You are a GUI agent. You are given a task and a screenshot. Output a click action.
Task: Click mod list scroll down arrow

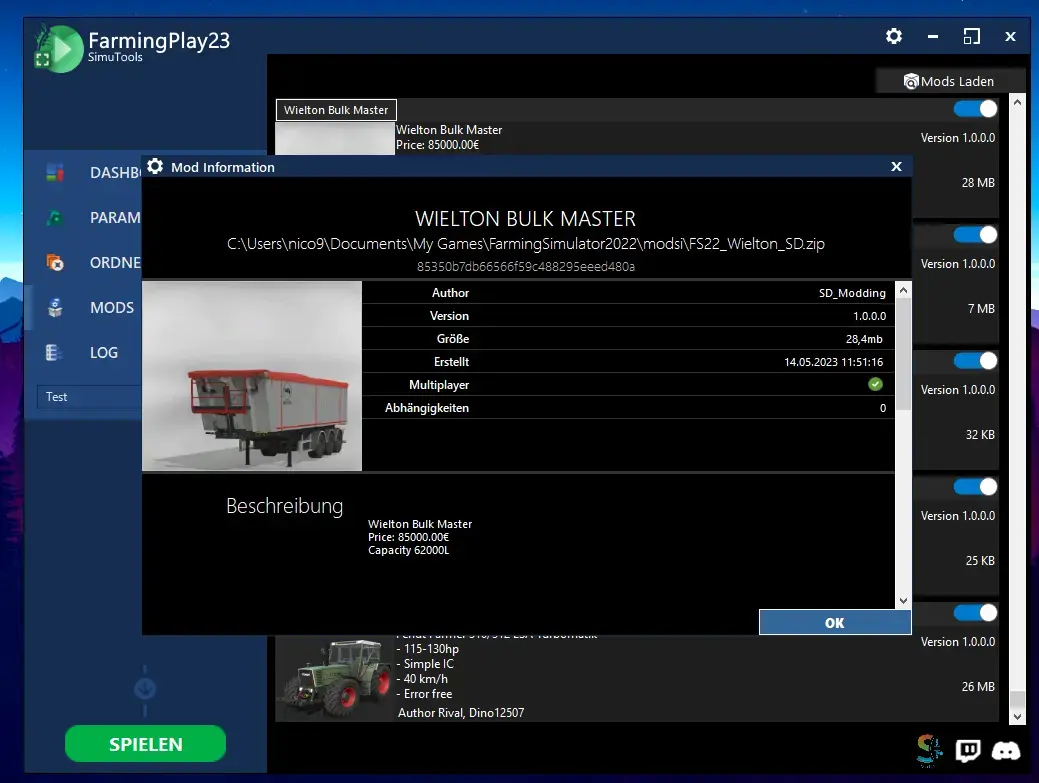coord(1017,716)
